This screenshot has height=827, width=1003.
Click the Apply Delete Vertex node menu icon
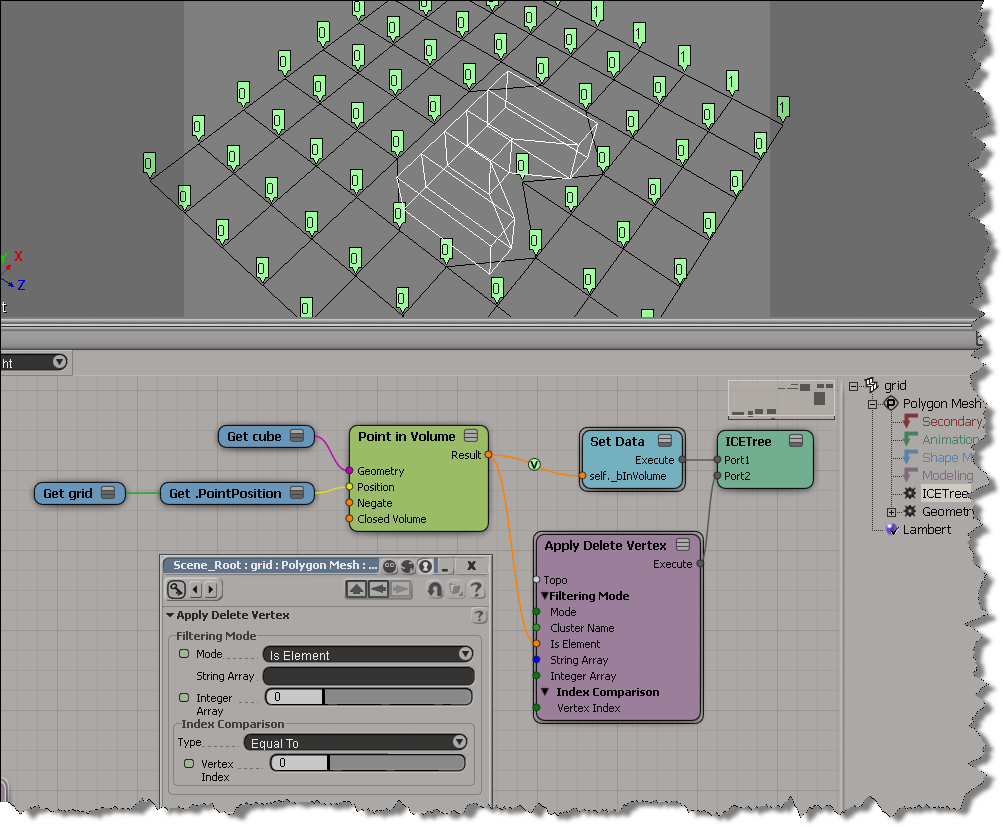(683, 545)
